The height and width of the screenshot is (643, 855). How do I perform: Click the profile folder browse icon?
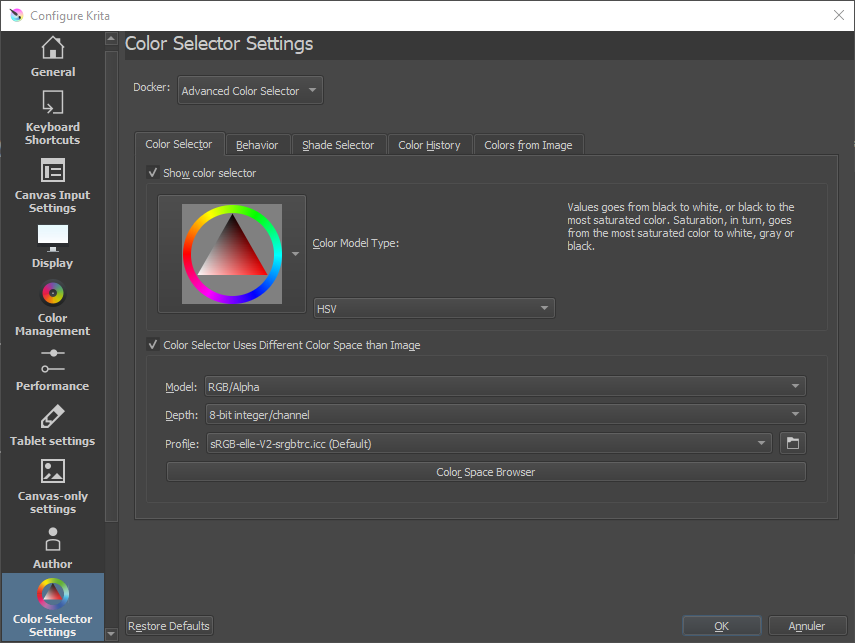(x=792, y=443)
